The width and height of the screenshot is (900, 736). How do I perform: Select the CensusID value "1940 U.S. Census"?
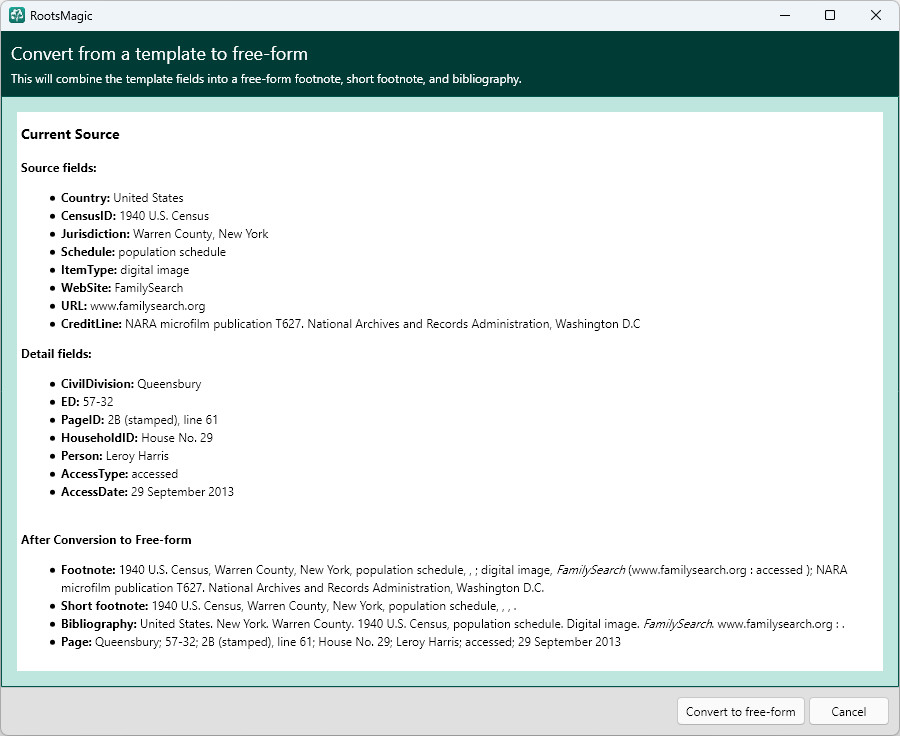[164, 216]
